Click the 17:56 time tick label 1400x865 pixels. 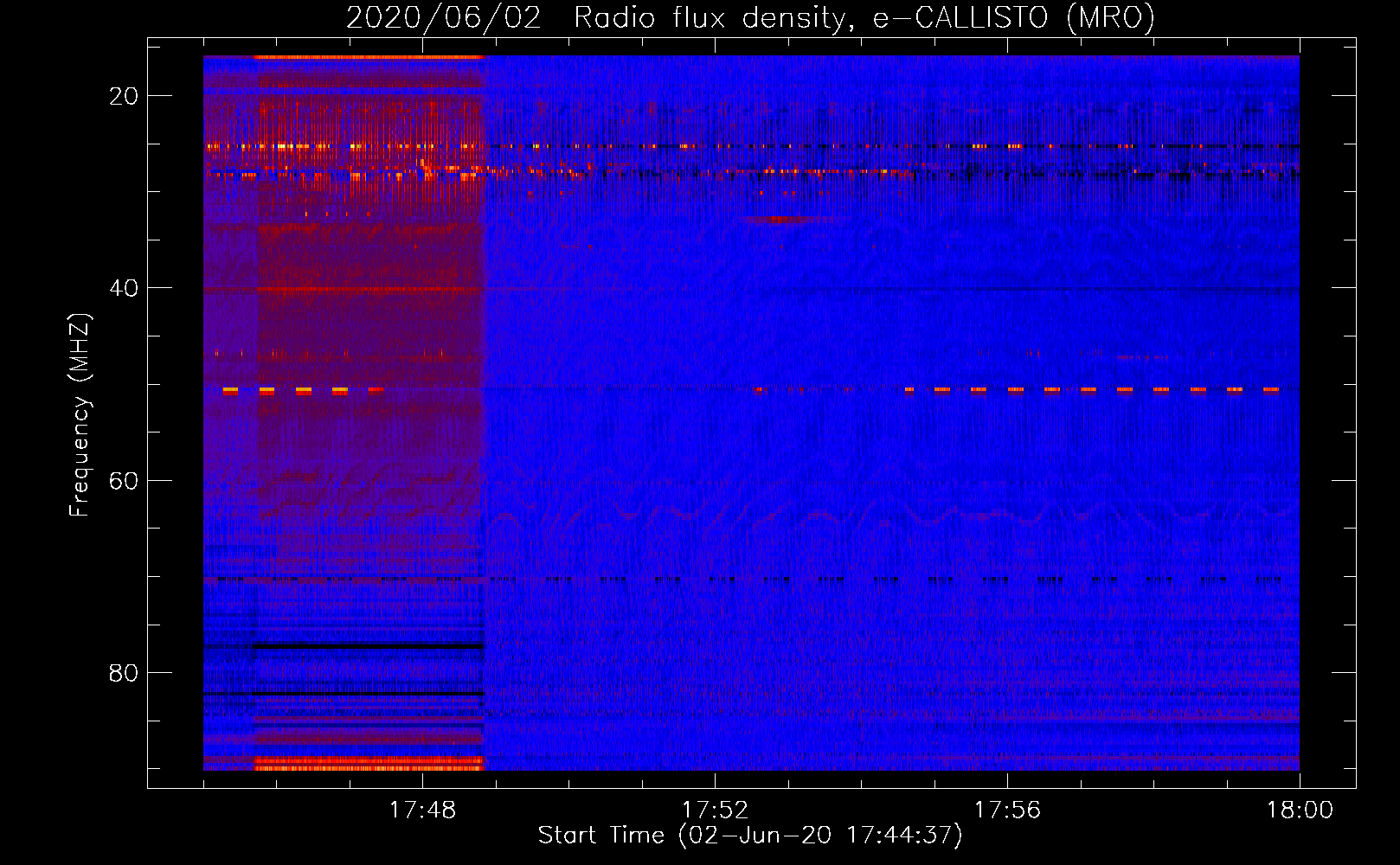(1007, 811)
